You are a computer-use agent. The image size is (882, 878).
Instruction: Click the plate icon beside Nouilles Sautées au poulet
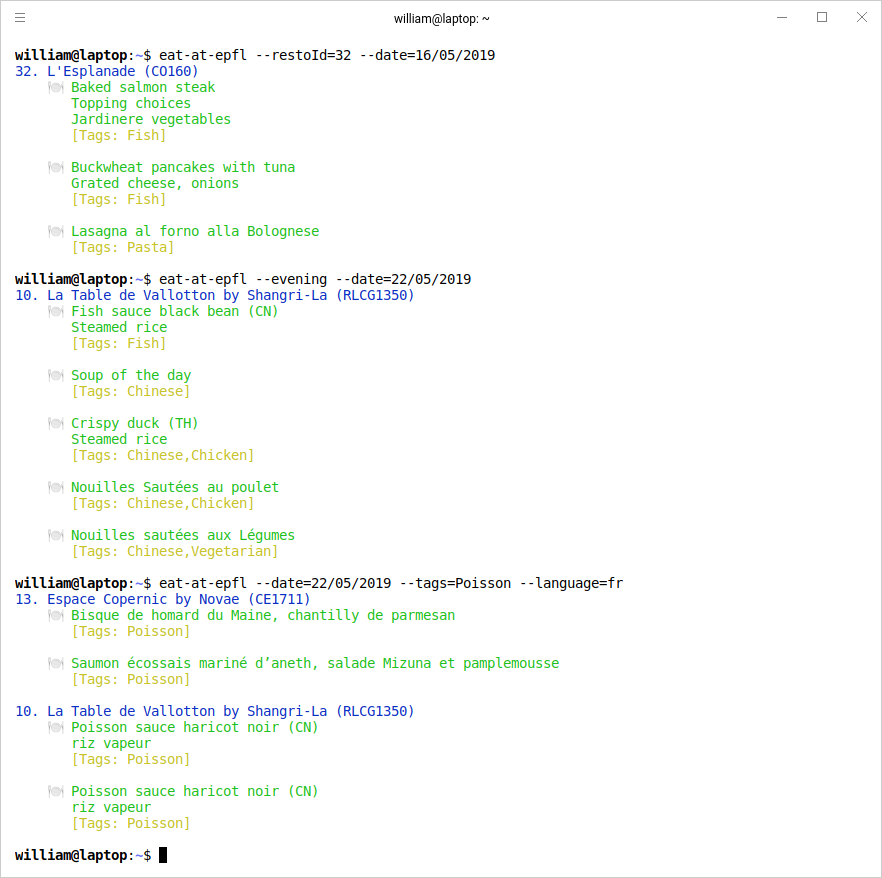(x=56, y=488)
